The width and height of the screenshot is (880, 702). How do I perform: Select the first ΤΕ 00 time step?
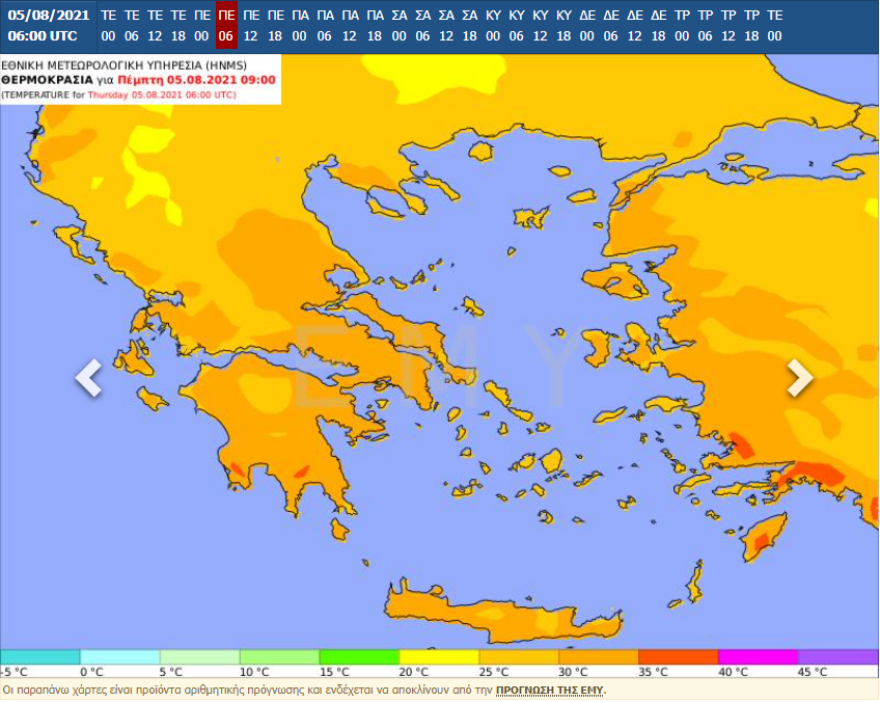pyautogui.click(x=109, y=26)
